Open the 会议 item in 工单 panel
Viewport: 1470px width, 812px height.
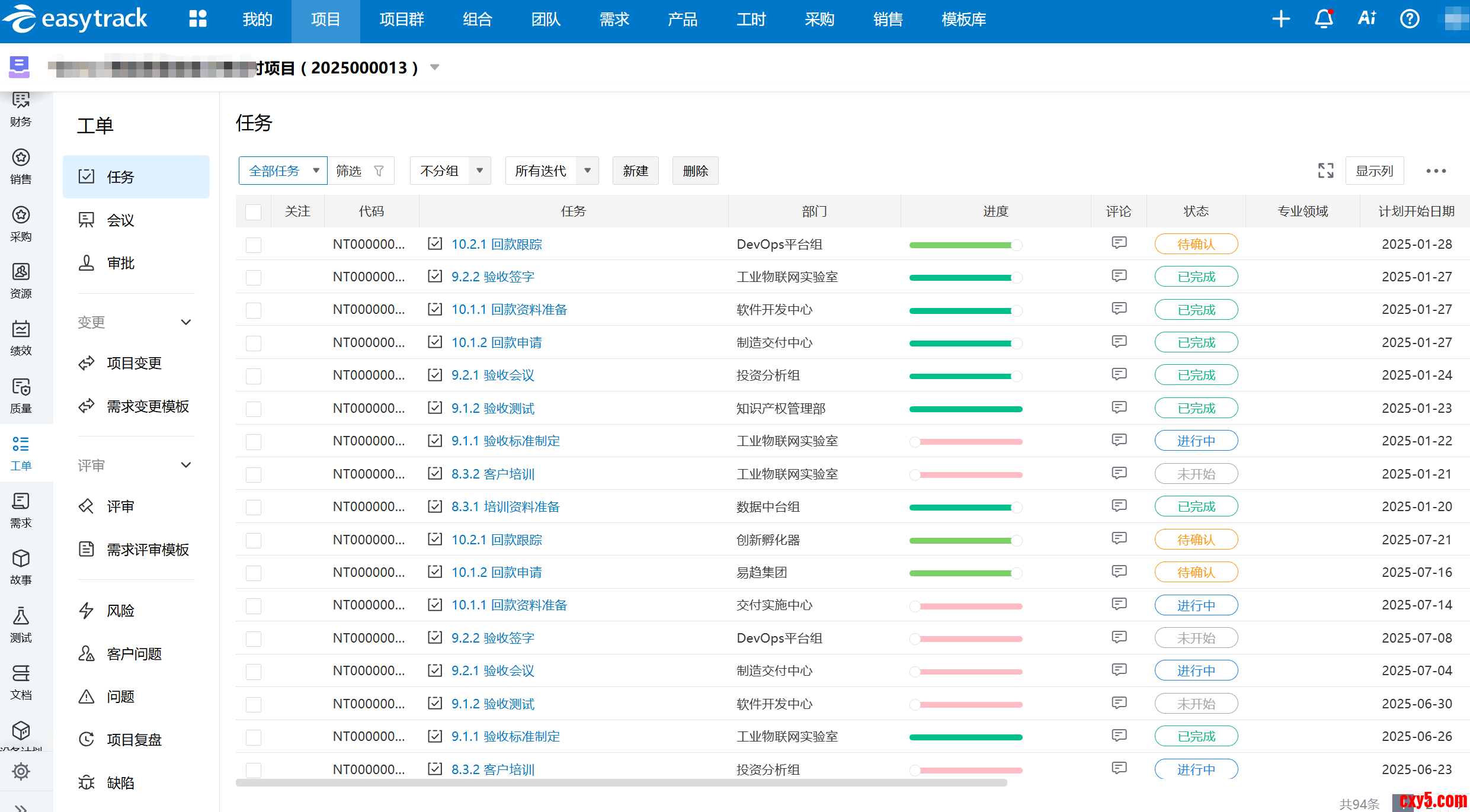coord(120,220)
